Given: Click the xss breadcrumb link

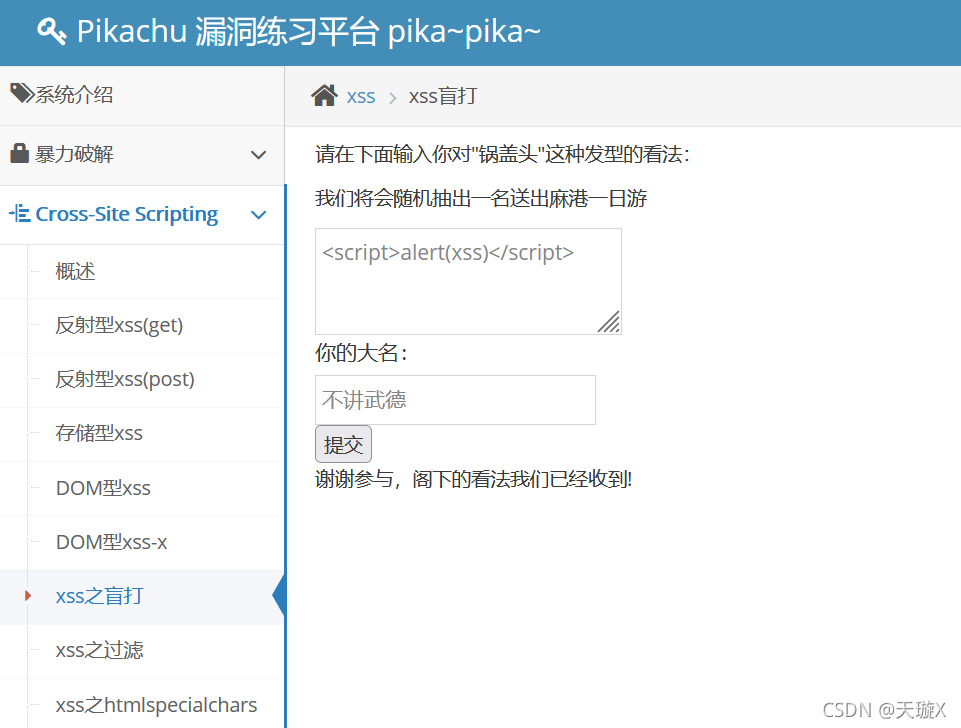Looking at the screenshot, I should click(361, 96).
